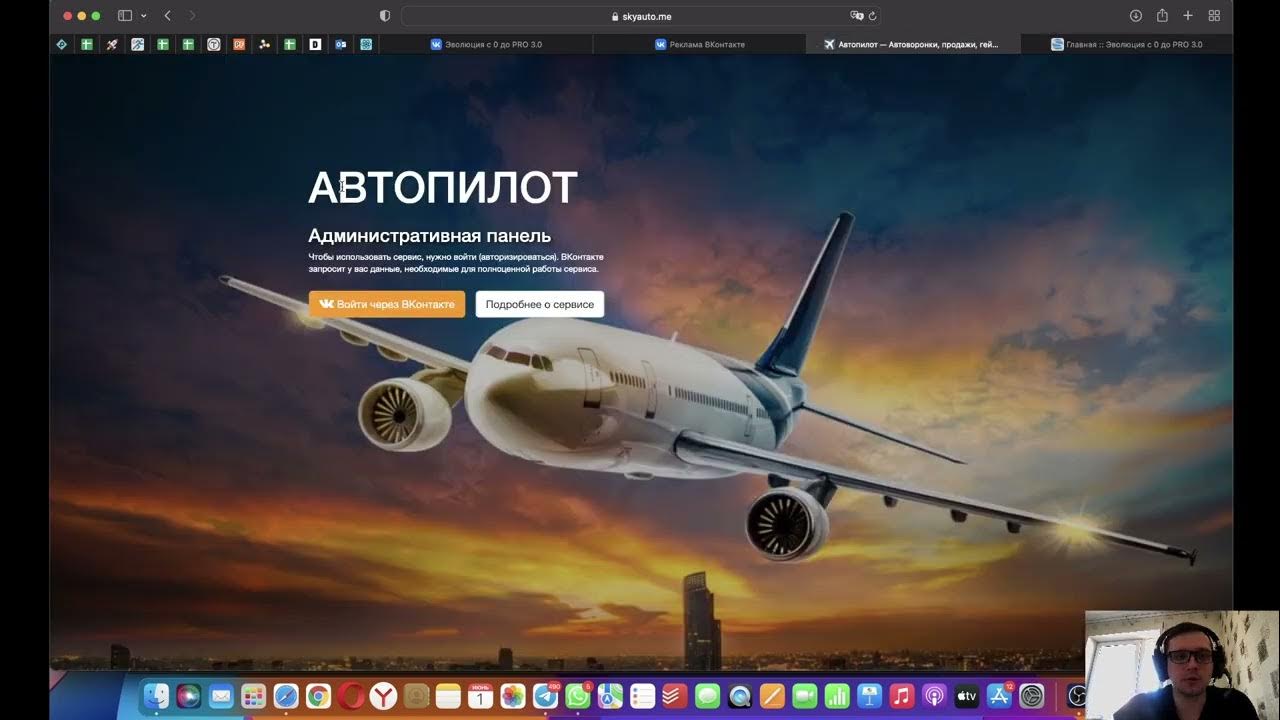Image resolution: width=1280 pixels, height=720 pixels.
Task: Open Apple TV from the dock
Action: (967, 696)
